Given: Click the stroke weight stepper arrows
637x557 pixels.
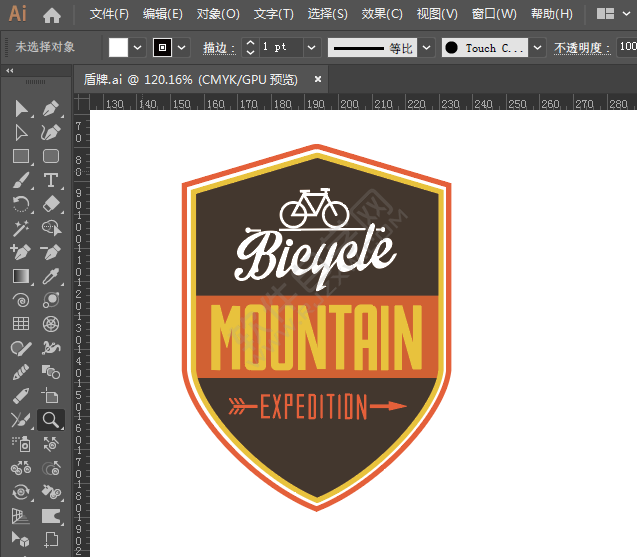Looking at the screenshot, I should pyautogui.click(x=250, y=48).
